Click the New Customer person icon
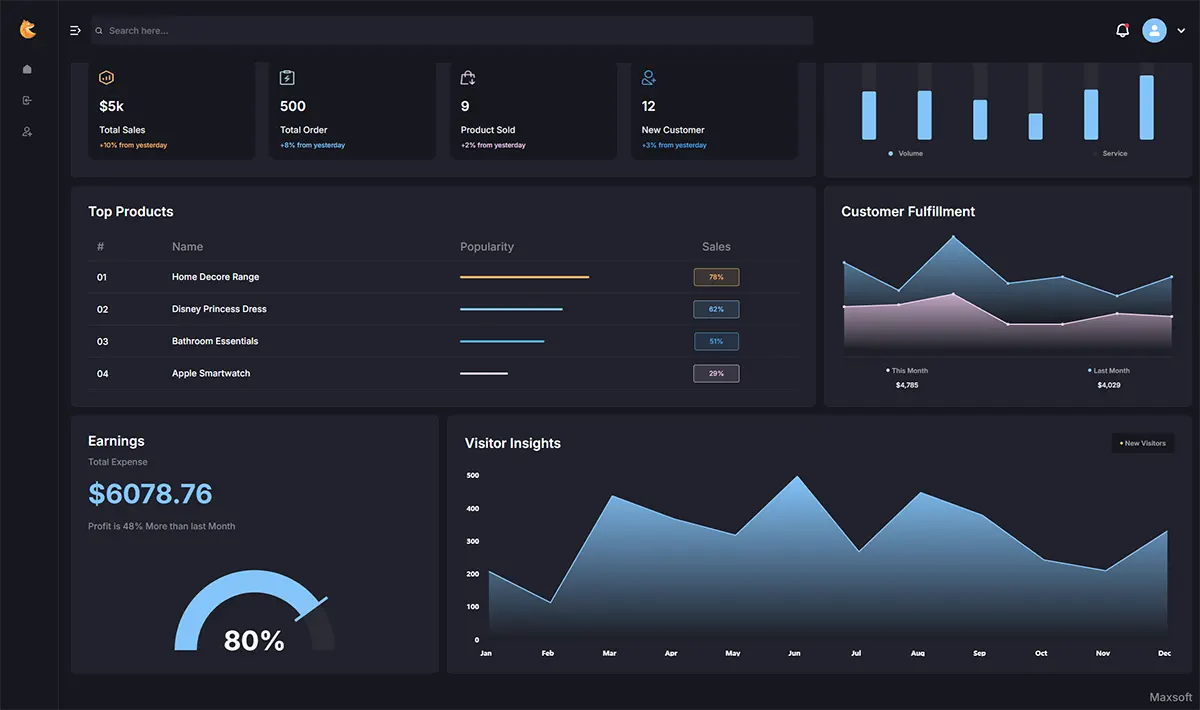The height and width of the screenshot is (710, 1200). [649, 77]
